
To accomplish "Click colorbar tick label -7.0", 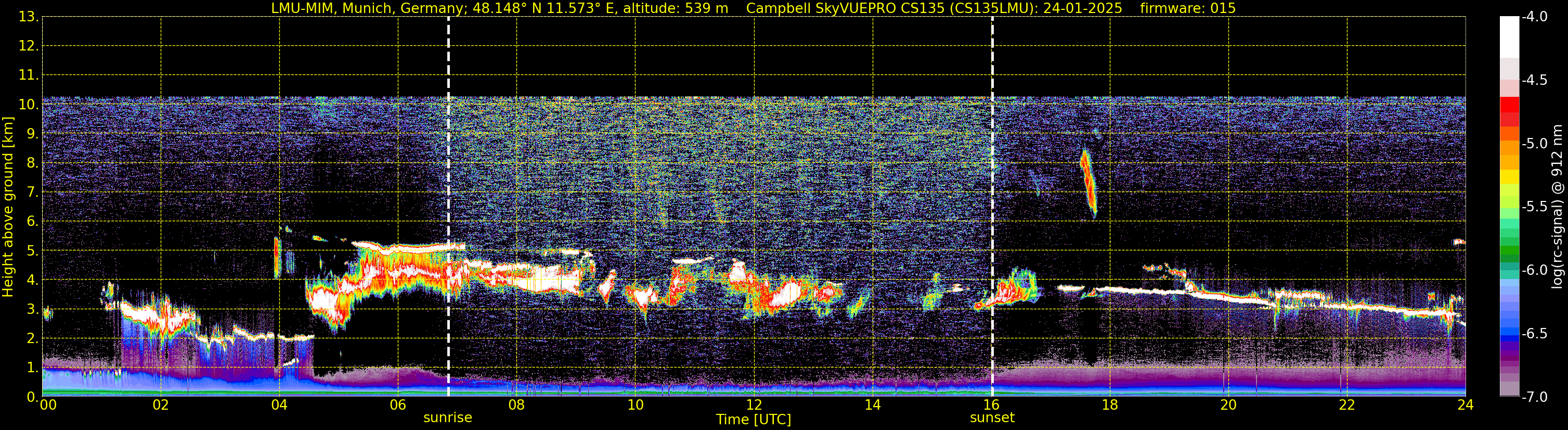I will pyautogui.click(x=1535, y=397).
